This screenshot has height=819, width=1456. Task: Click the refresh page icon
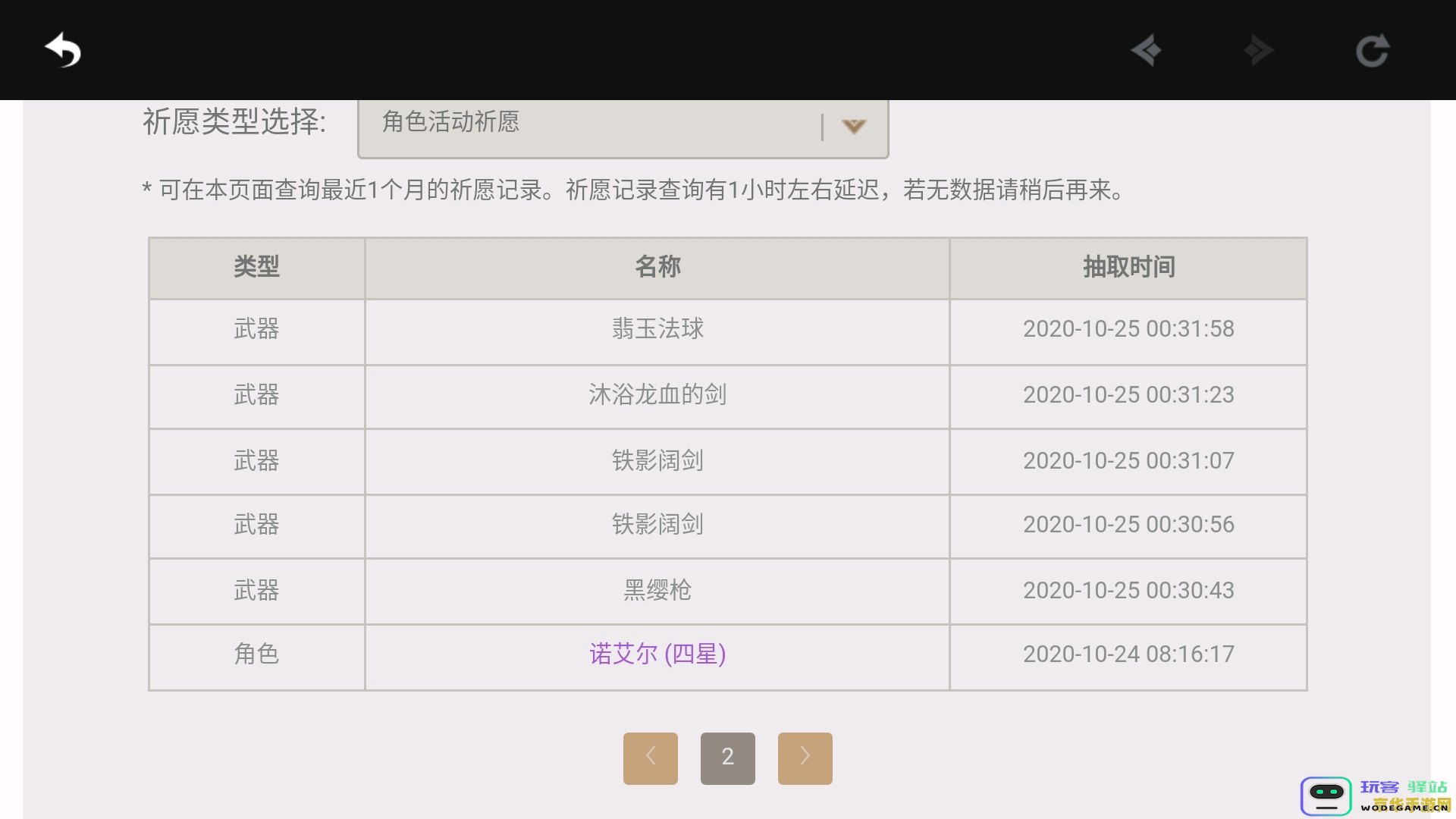coord(1373,51)
